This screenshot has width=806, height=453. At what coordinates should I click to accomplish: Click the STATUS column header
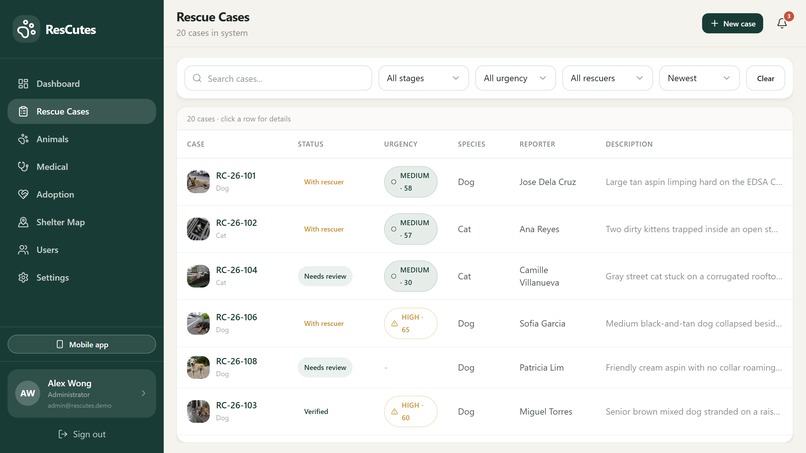(x=310, y=144)
